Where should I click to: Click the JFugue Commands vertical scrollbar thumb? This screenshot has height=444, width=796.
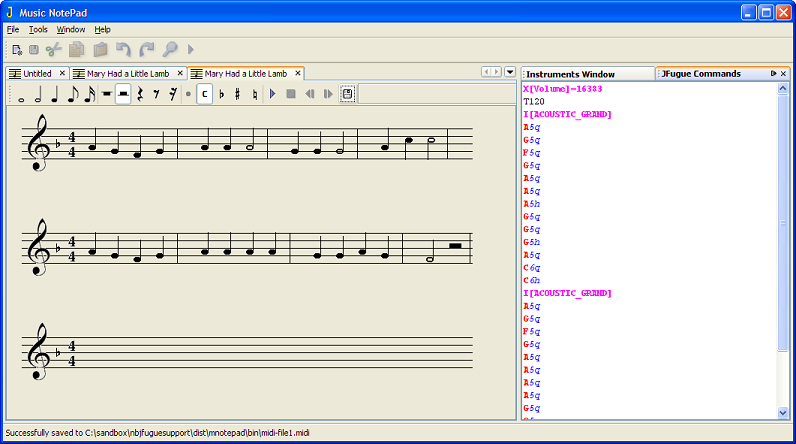click(783, 222)
